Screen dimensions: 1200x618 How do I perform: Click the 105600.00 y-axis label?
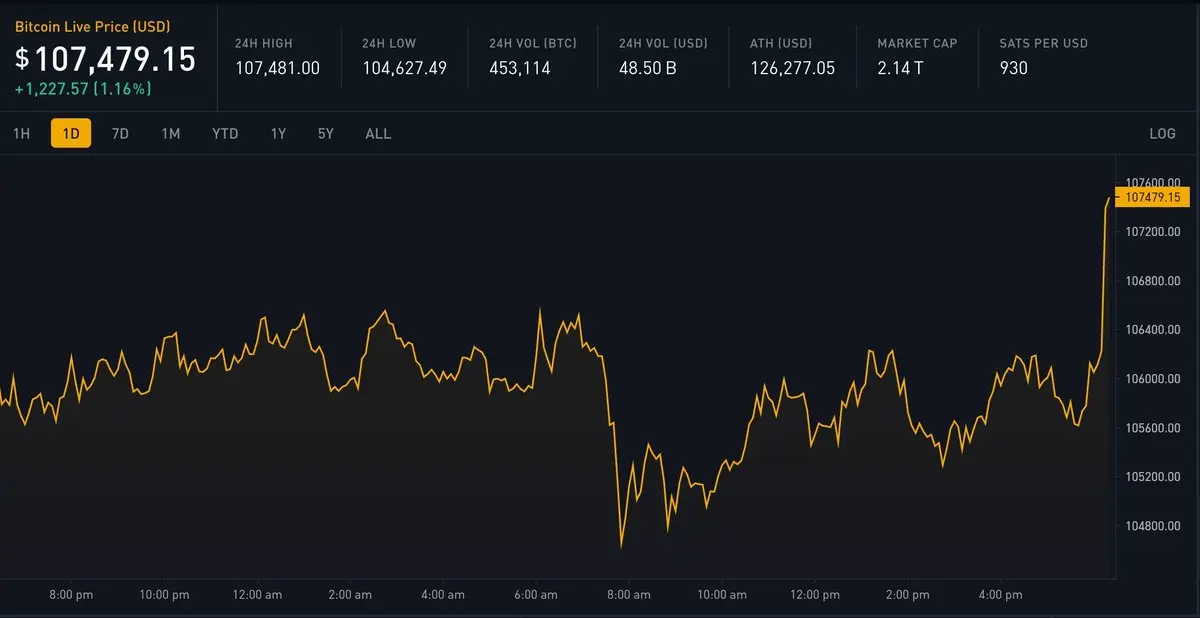[x=1153, y=427]
